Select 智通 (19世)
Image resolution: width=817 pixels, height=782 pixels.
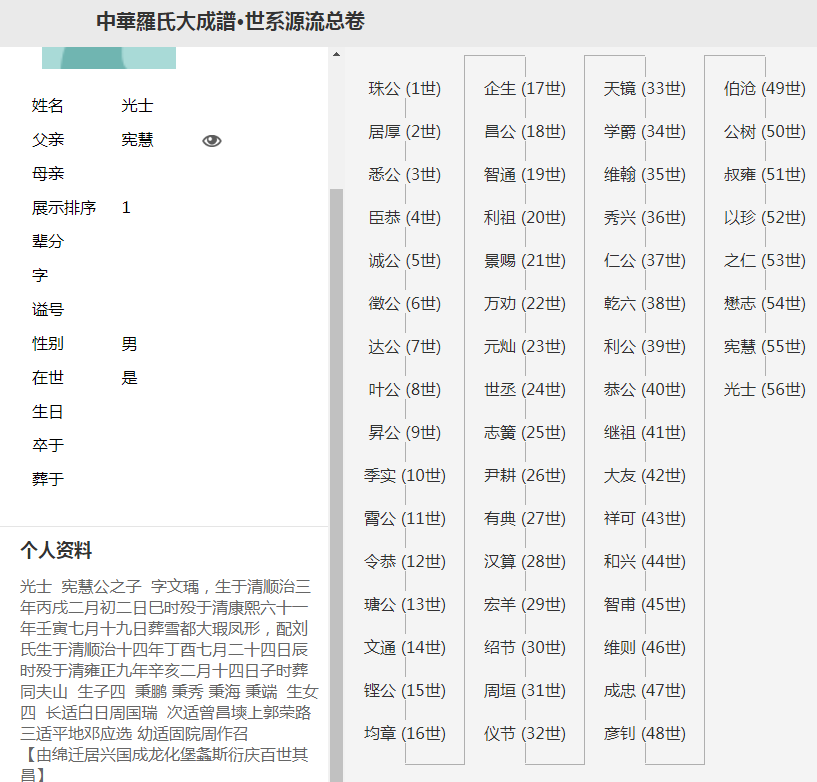tap(525, 175)
